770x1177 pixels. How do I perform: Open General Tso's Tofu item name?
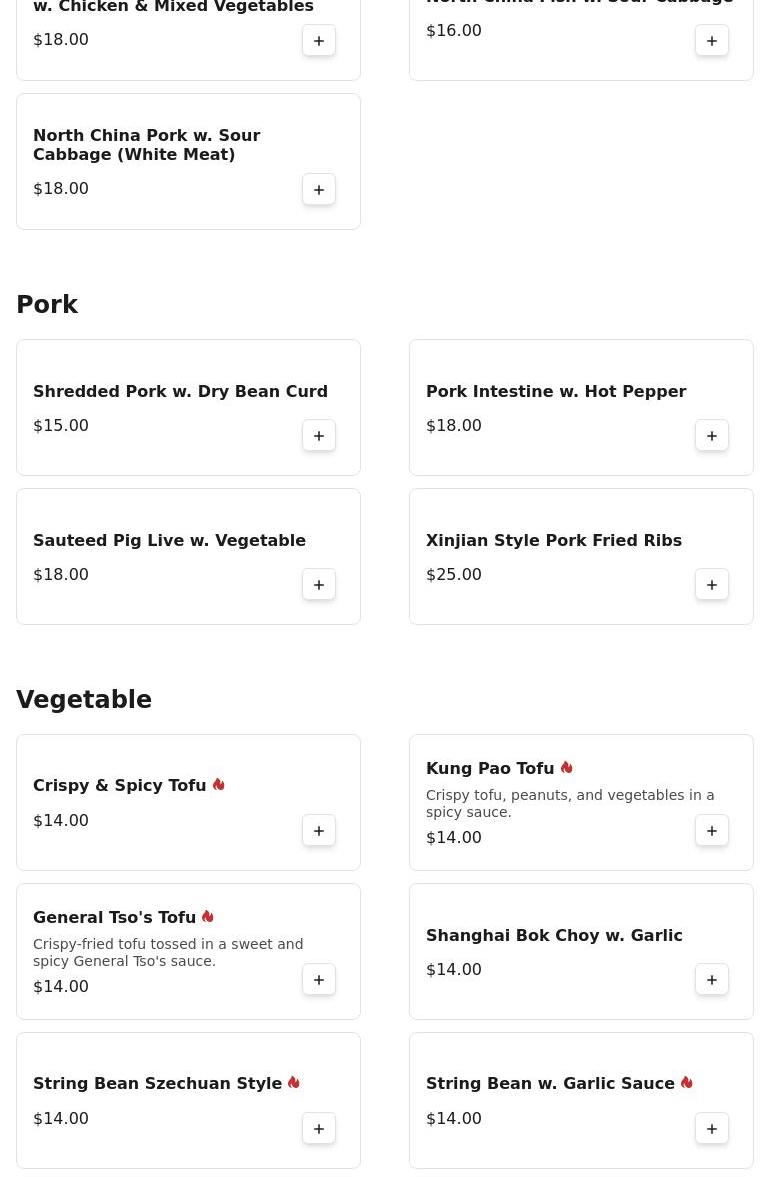point(114,917)
